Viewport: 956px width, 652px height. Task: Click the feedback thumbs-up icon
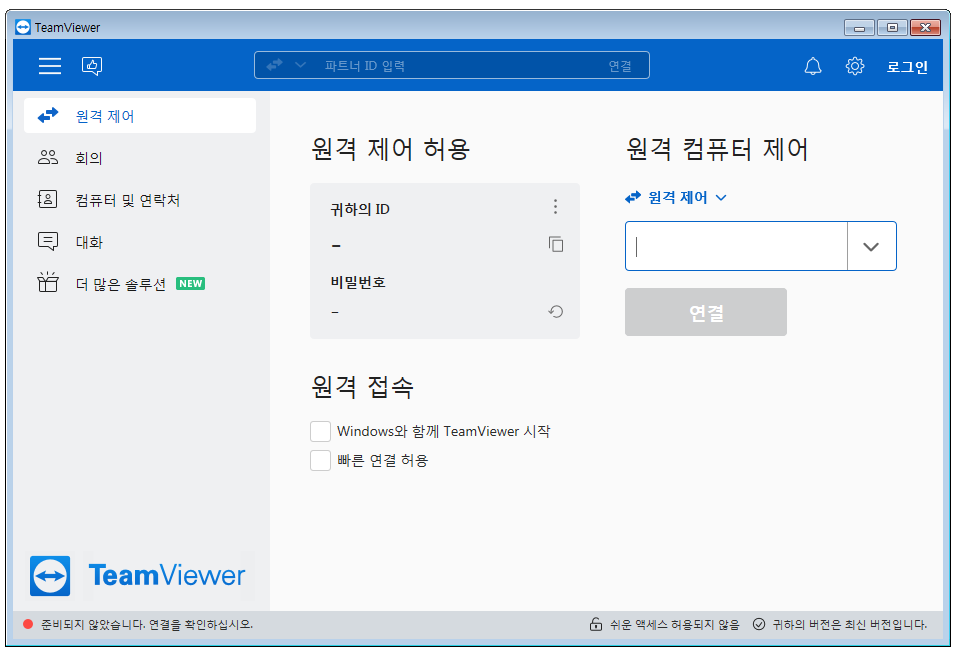point(92,65)
